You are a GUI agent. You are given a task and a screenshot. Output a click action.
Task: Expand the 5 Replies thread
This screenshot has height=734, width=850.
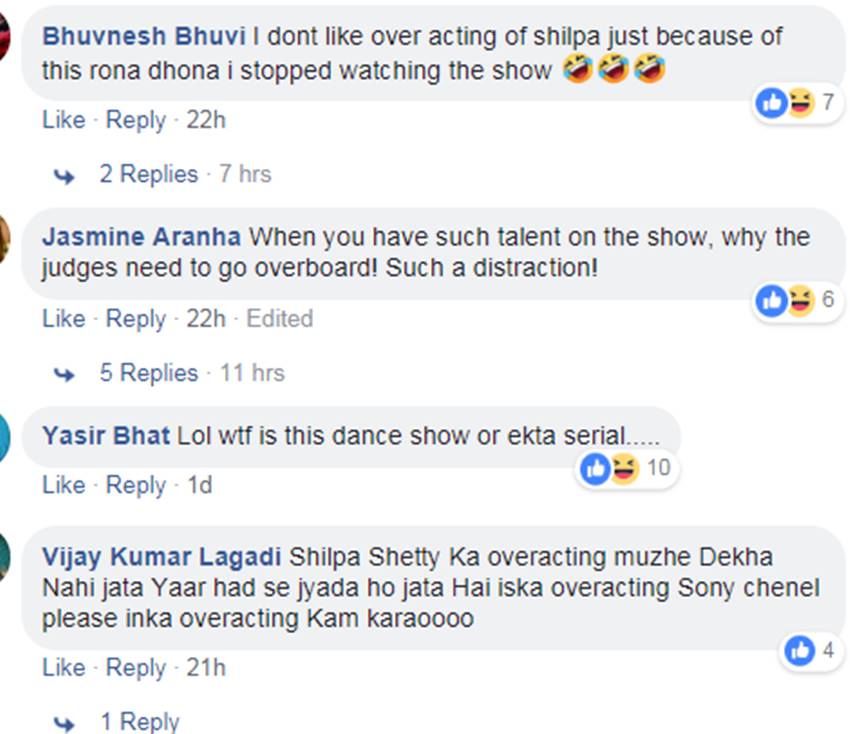148,373
